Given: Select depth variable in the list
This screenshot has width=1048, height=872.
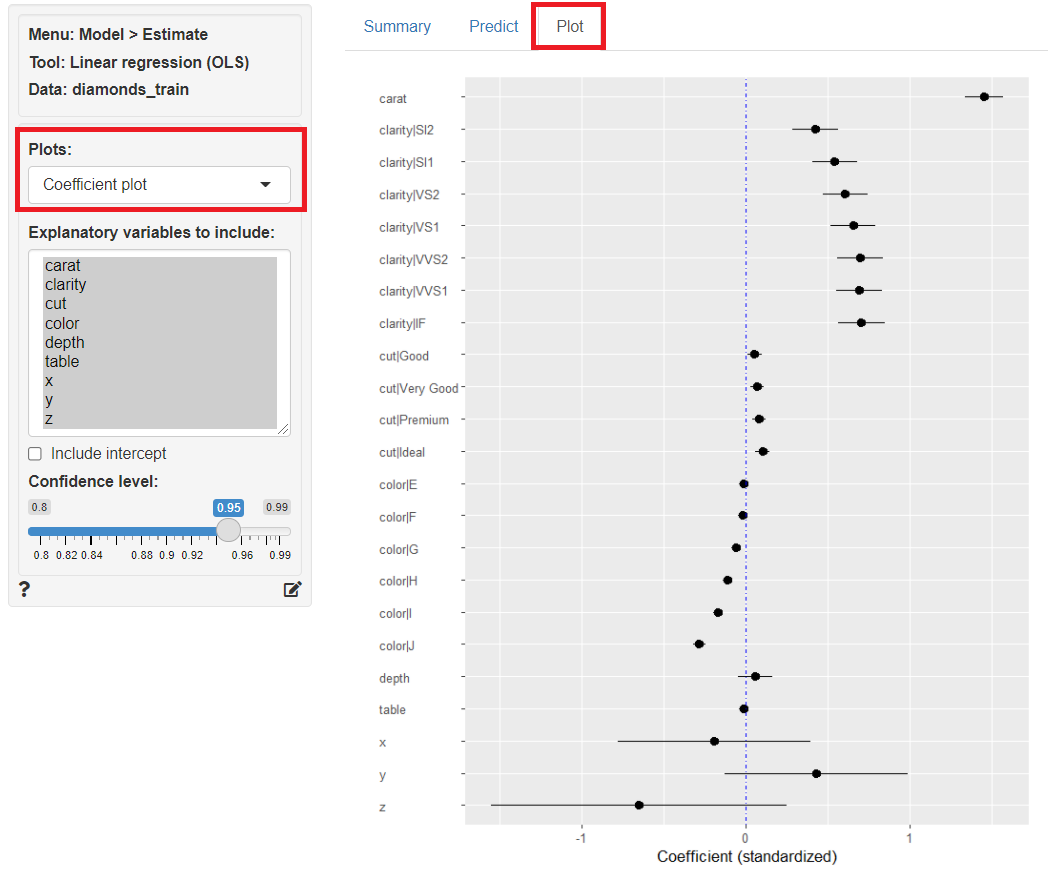Looking at the screenshot, I should coord(65,342).
